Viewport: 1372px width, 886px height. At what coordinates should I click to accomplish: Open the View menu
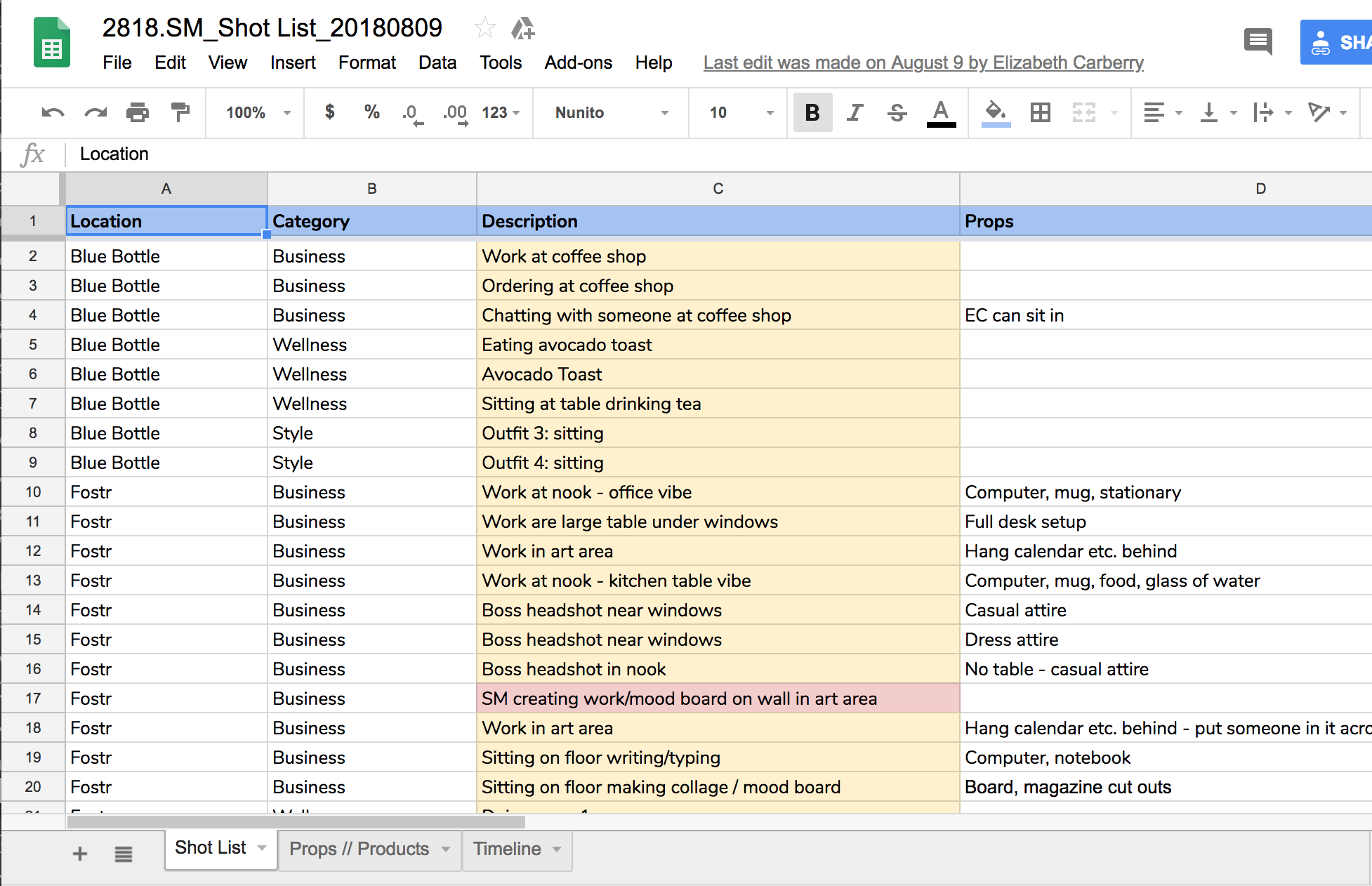227,62
